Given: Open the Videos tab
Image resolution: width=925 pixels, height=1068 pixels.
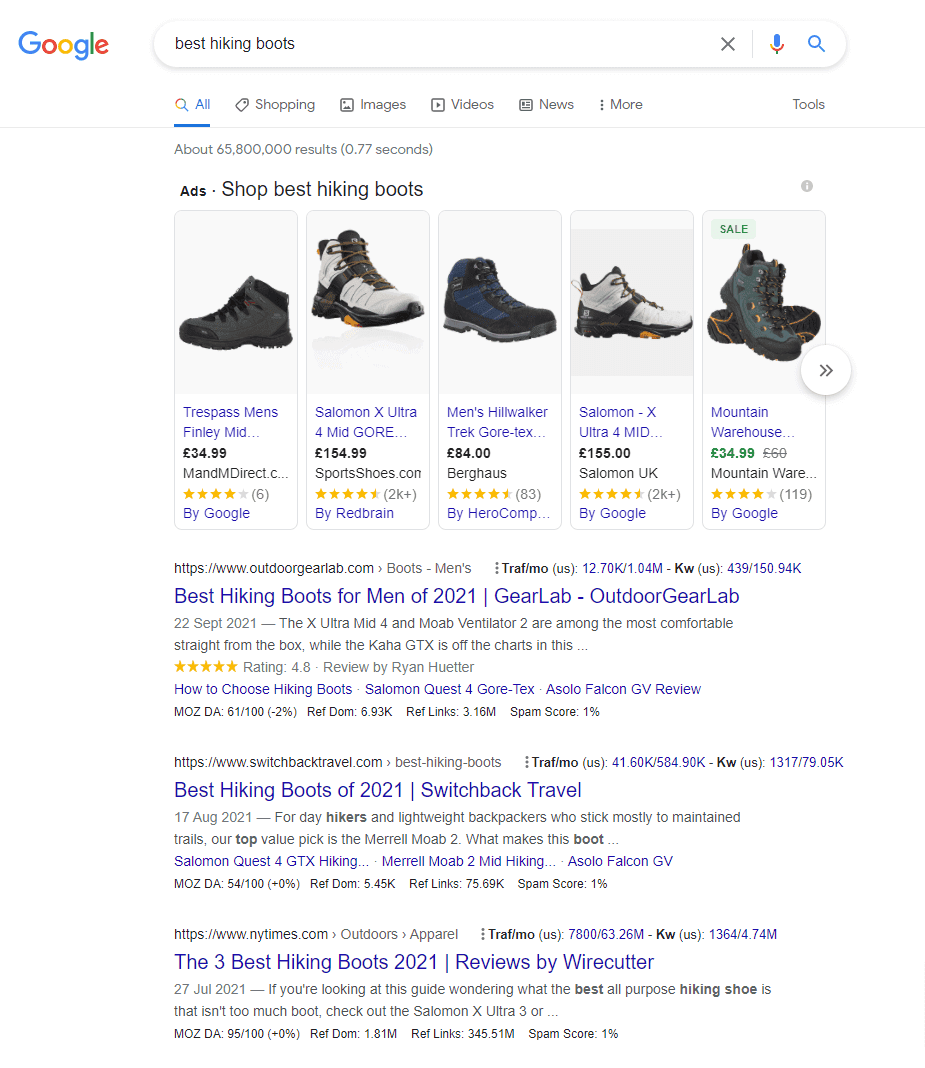Looking at the screenshot, I should point(462,104).
